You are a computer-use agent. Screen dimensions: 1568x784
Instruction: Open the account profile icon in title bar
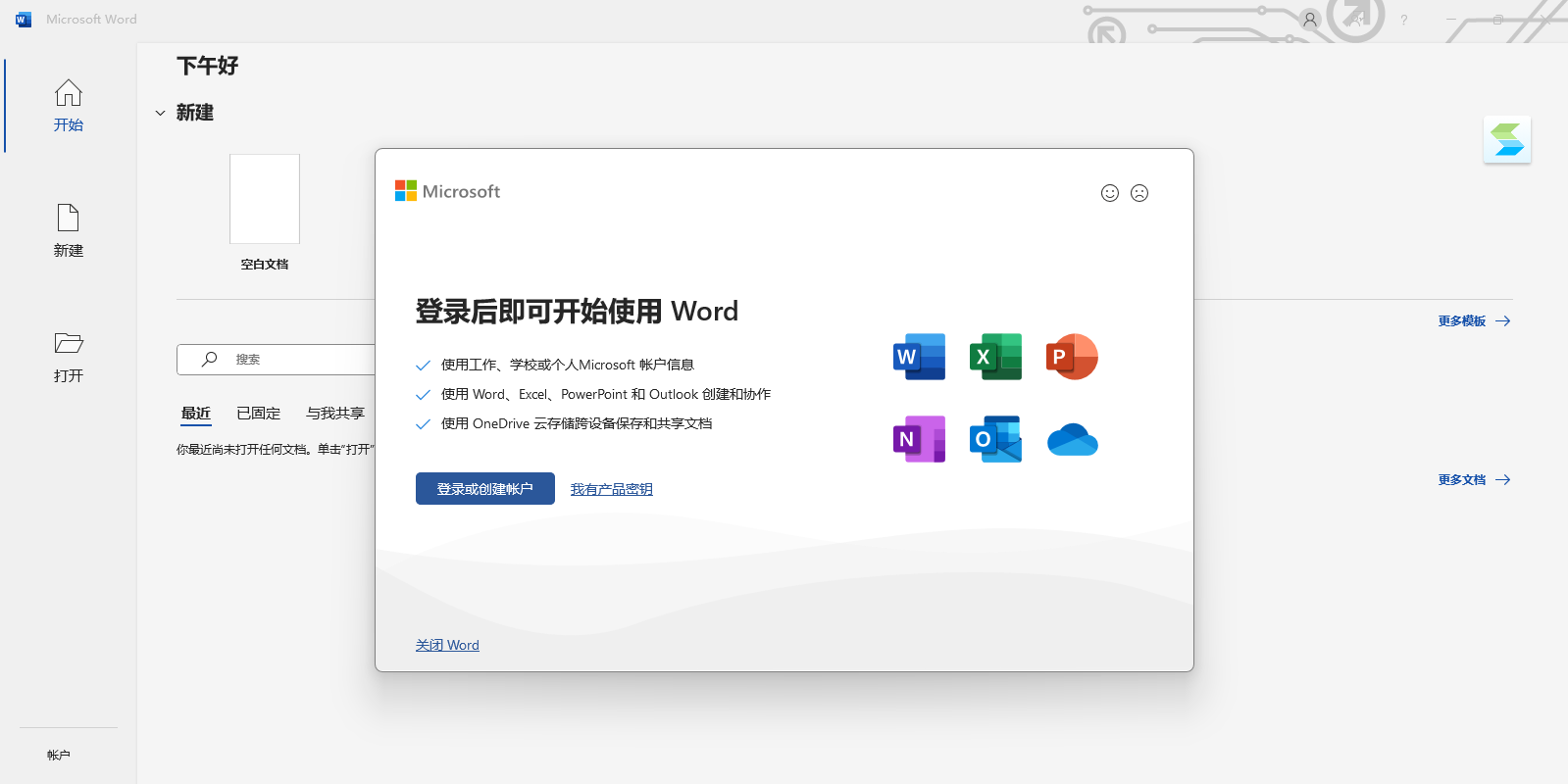click(1309, 20)
